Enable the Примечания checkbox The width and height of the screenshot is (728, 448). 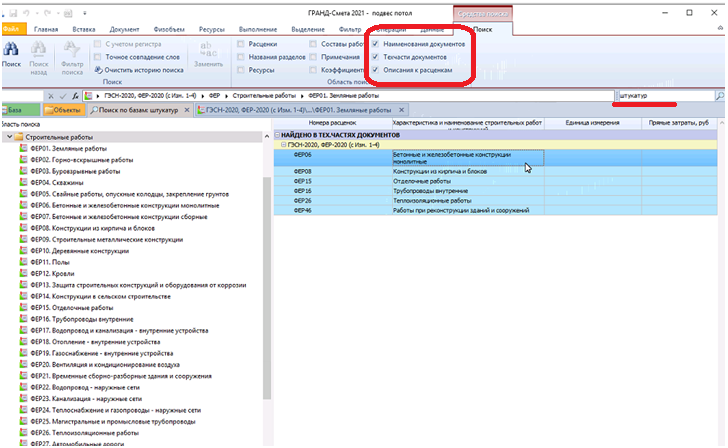313,57
